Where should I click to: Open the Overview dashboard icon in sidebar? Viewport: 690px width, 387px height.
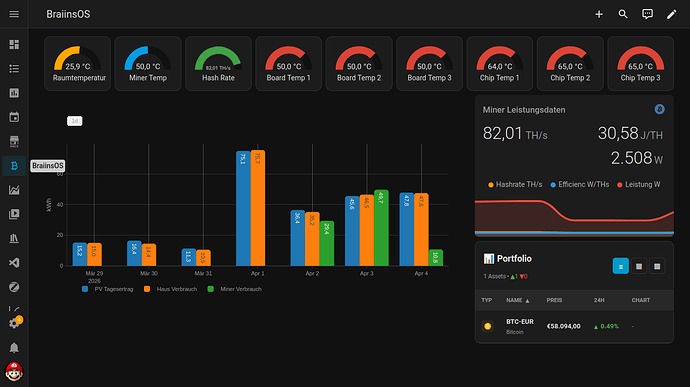[x=14, y=44]
